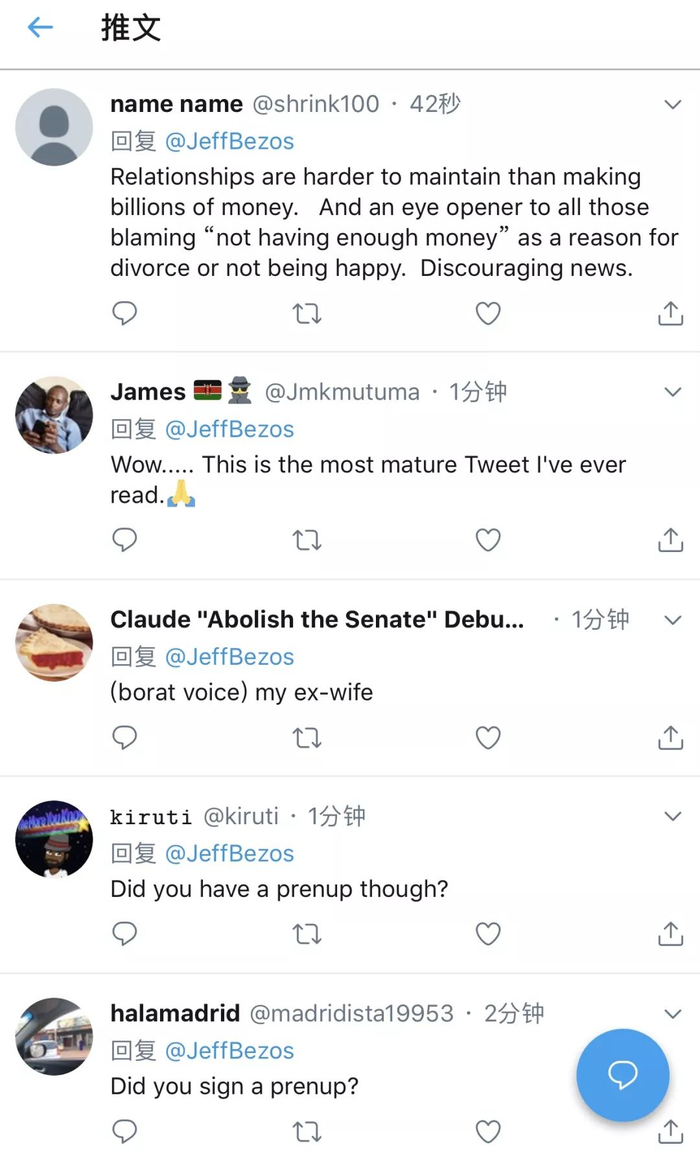This screenshot has width=700, height=1152.
Task: Open the chevron menu on Claude's tweet
Action: (673, 620)
